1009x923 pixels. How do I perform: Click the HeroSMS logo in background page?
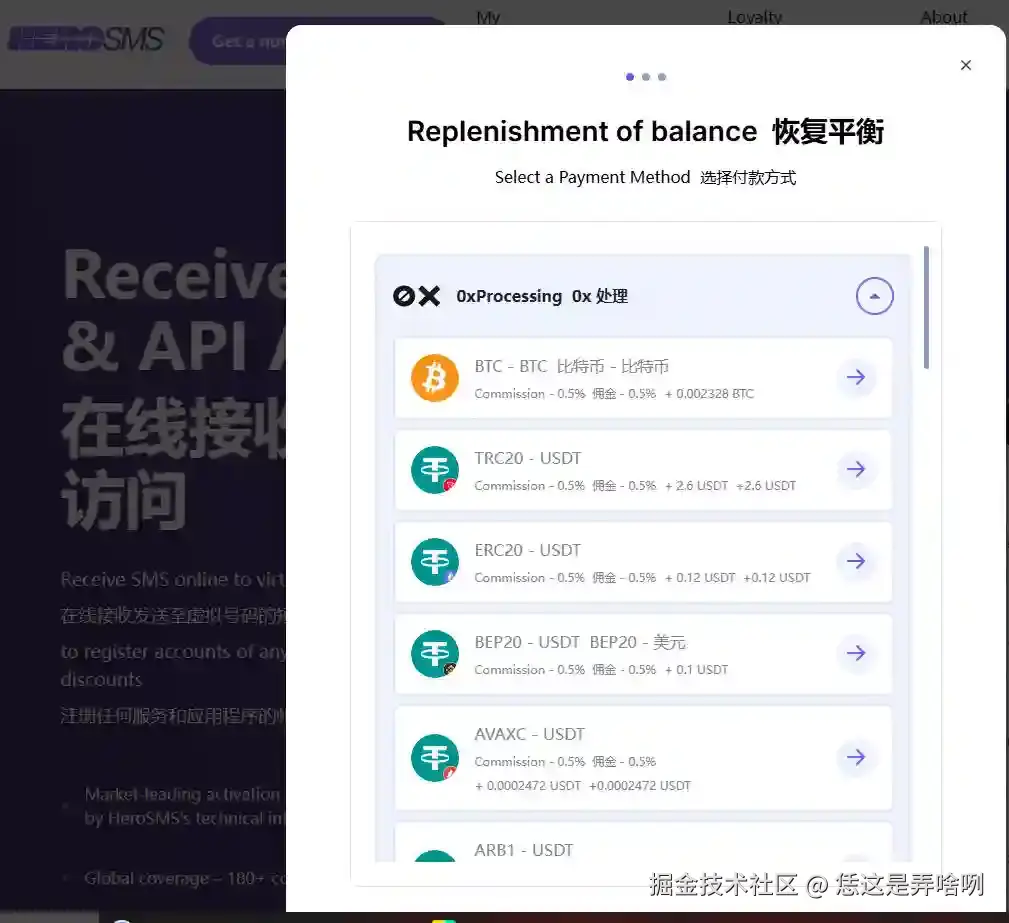(86, 39)
